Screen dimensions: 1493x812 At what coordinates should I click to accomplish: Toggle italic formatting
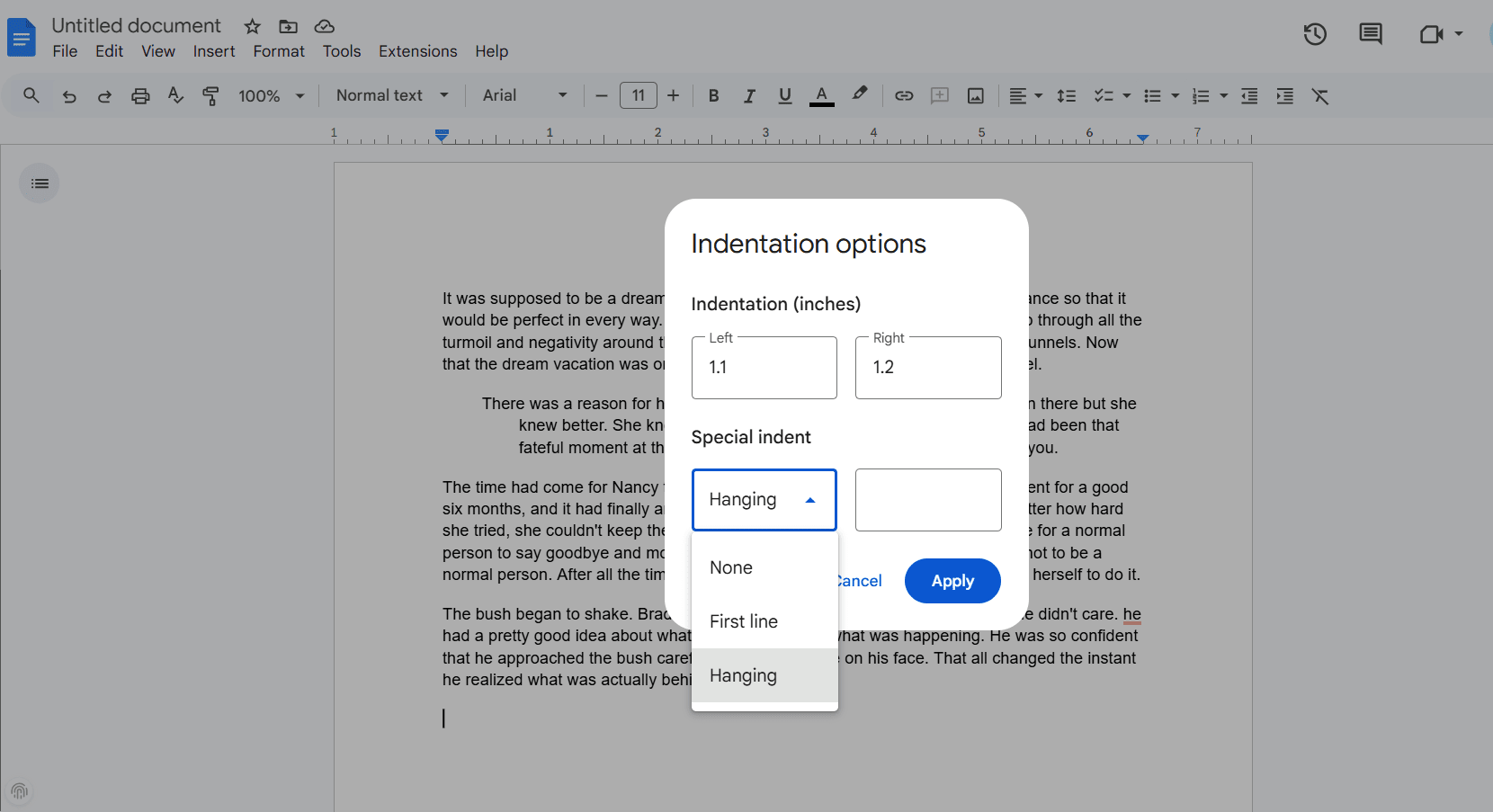pos(749,96)
